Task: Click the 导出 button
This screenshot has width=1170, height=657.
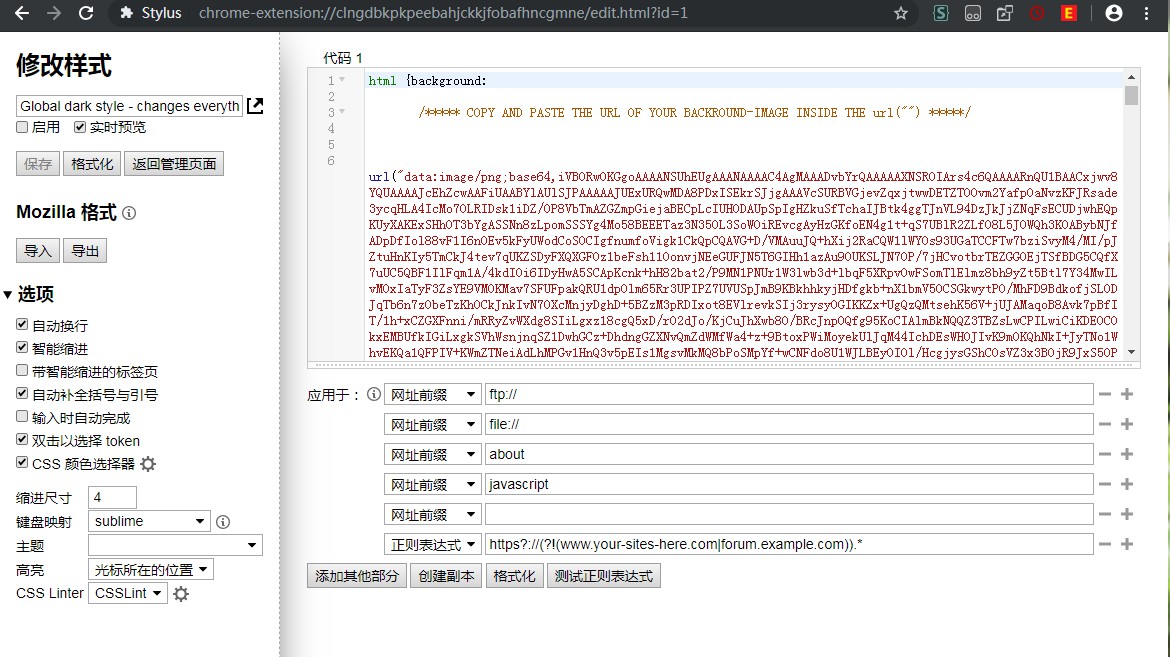Action: (86, 251)
